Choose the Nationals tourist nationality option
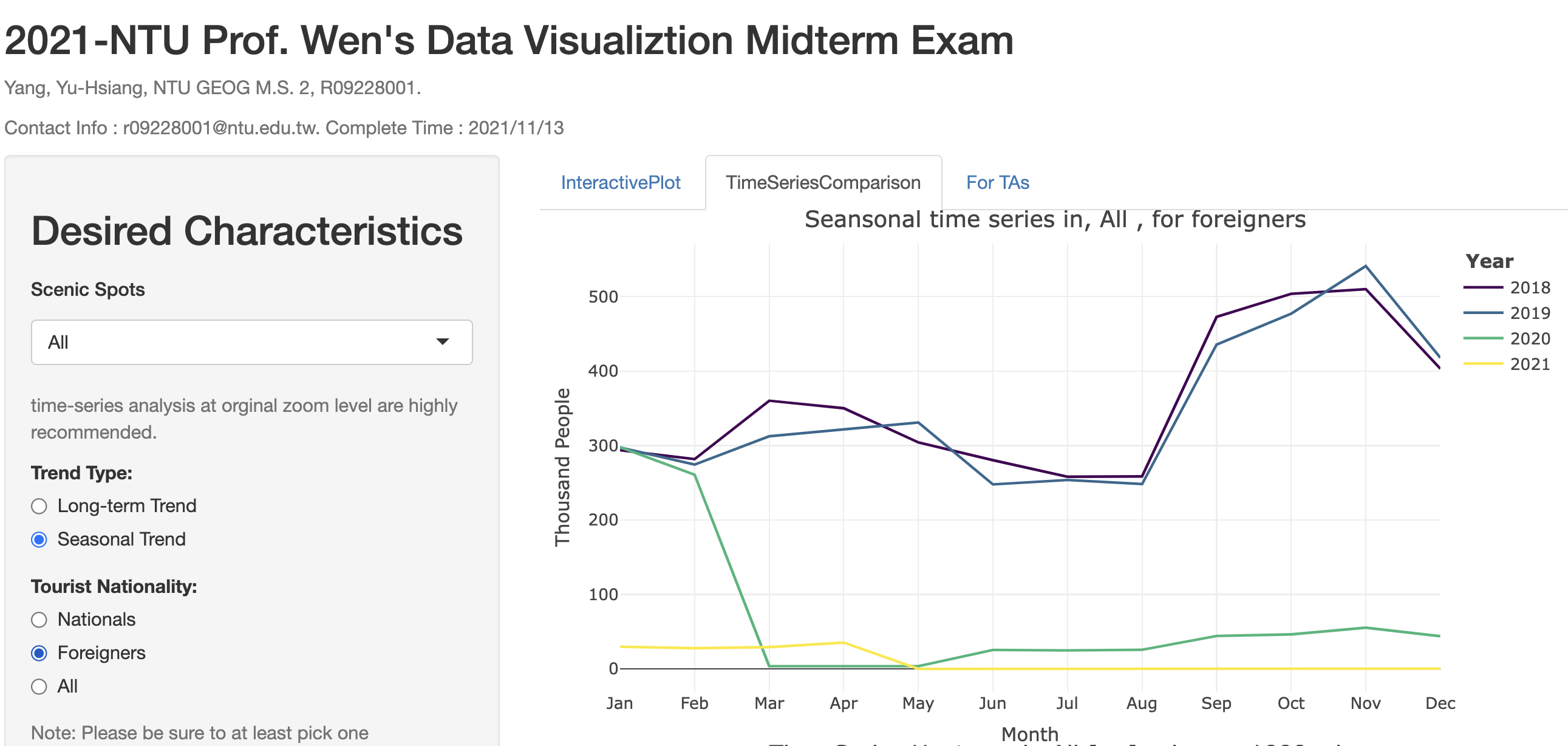The width and height of the screenshot is (1568, 746). (x=39, y=620)
